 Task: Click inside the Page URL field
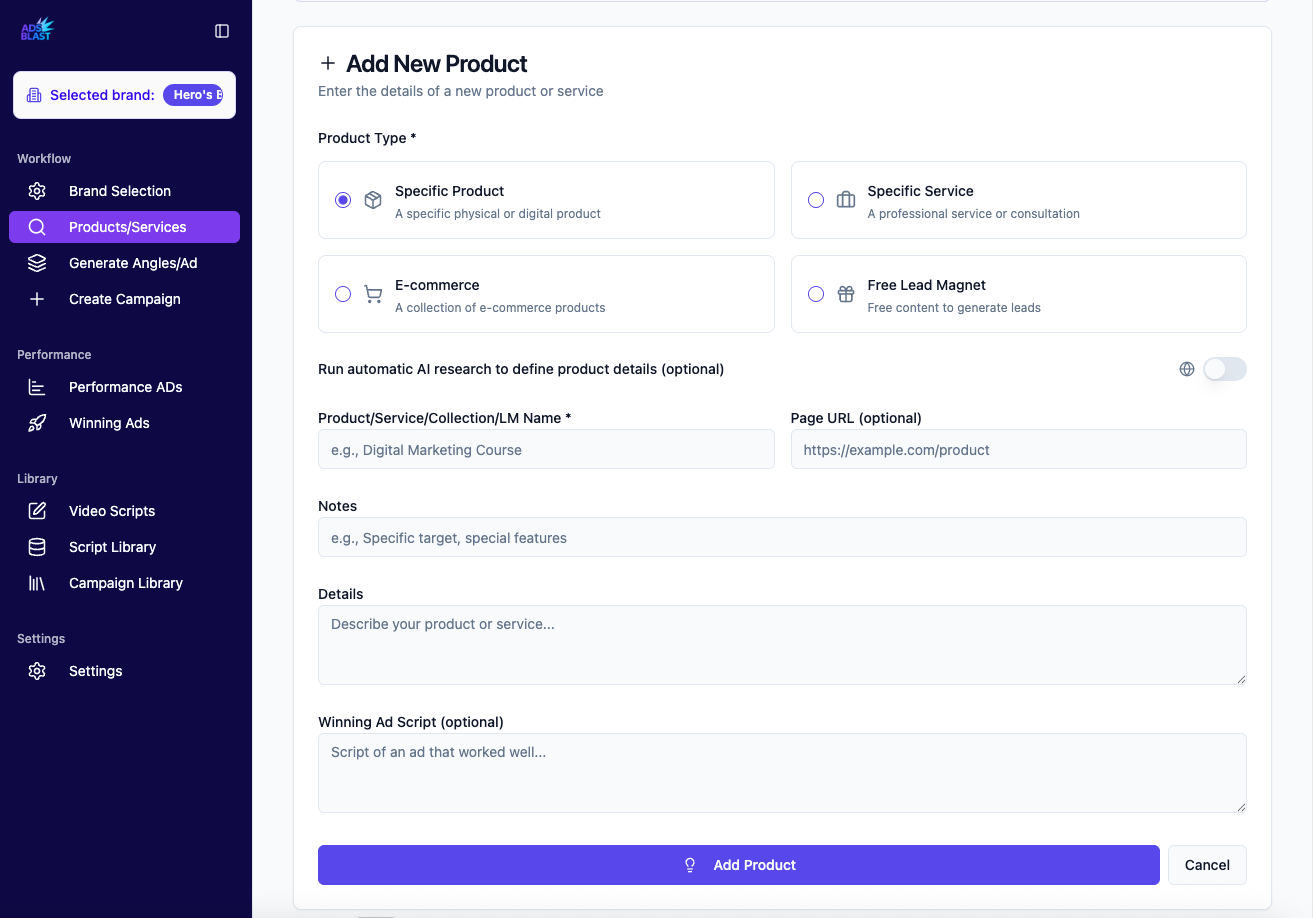click(x=1018, y=449)
